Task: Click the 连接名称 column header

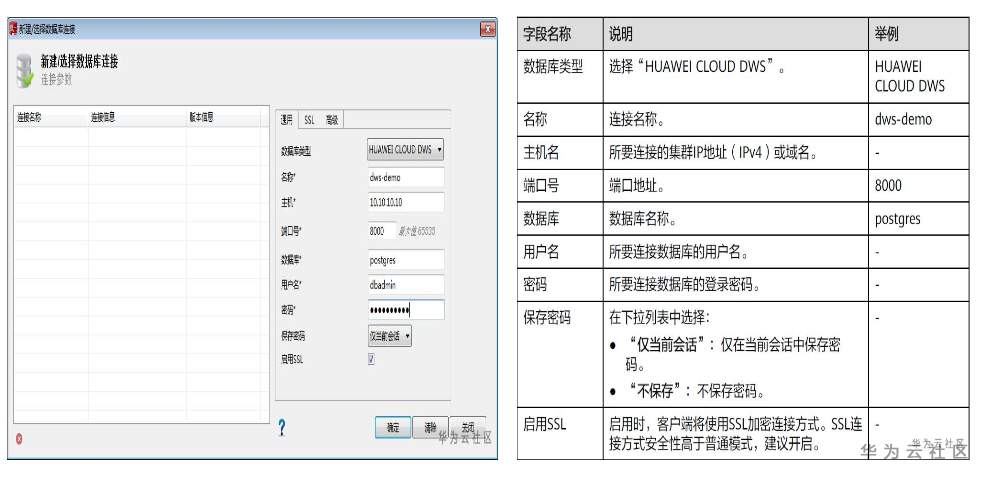Action: tap(51, 117)
